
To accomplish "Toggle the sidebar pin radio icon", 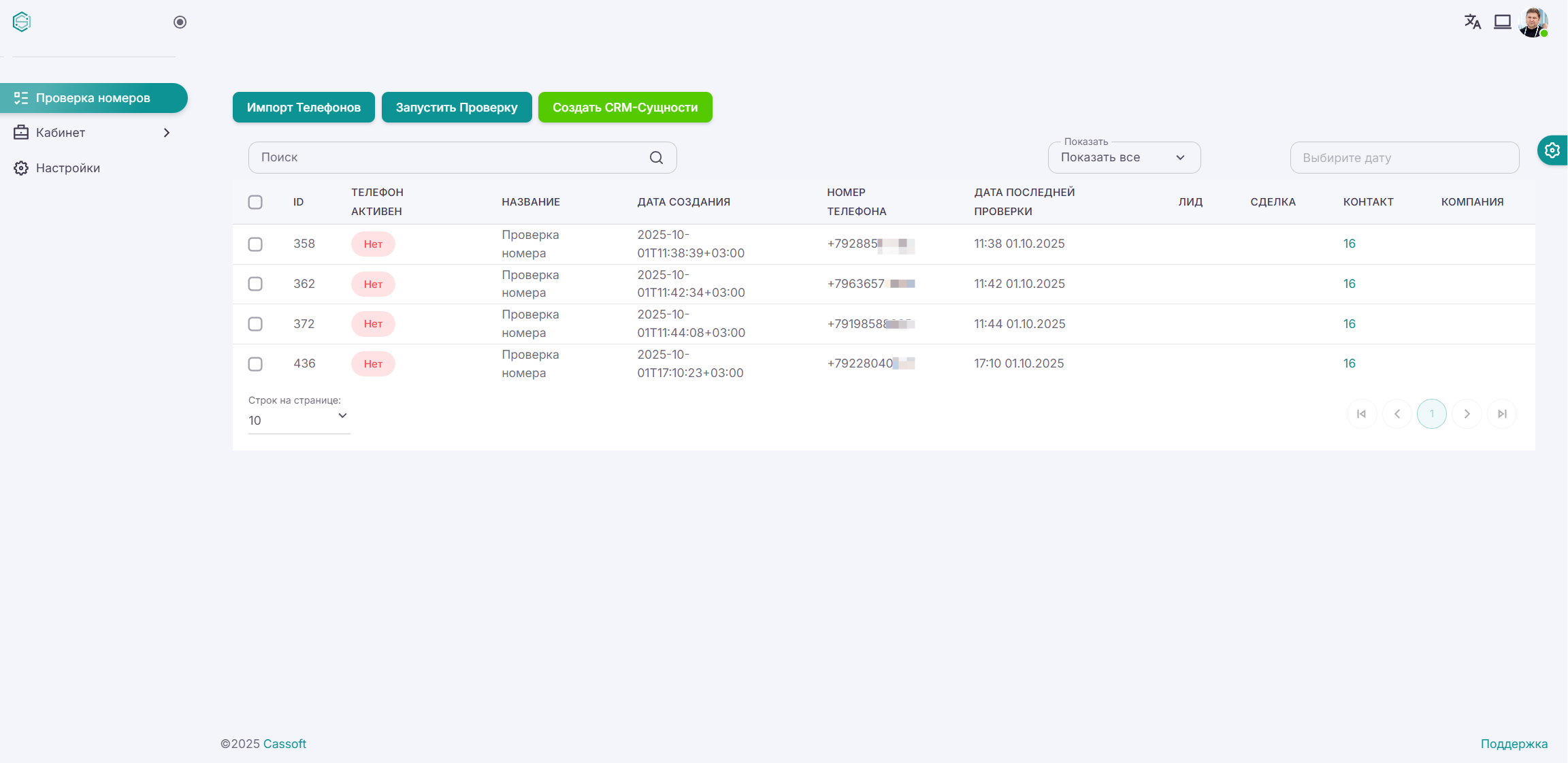I will click(x=180, y=22).
